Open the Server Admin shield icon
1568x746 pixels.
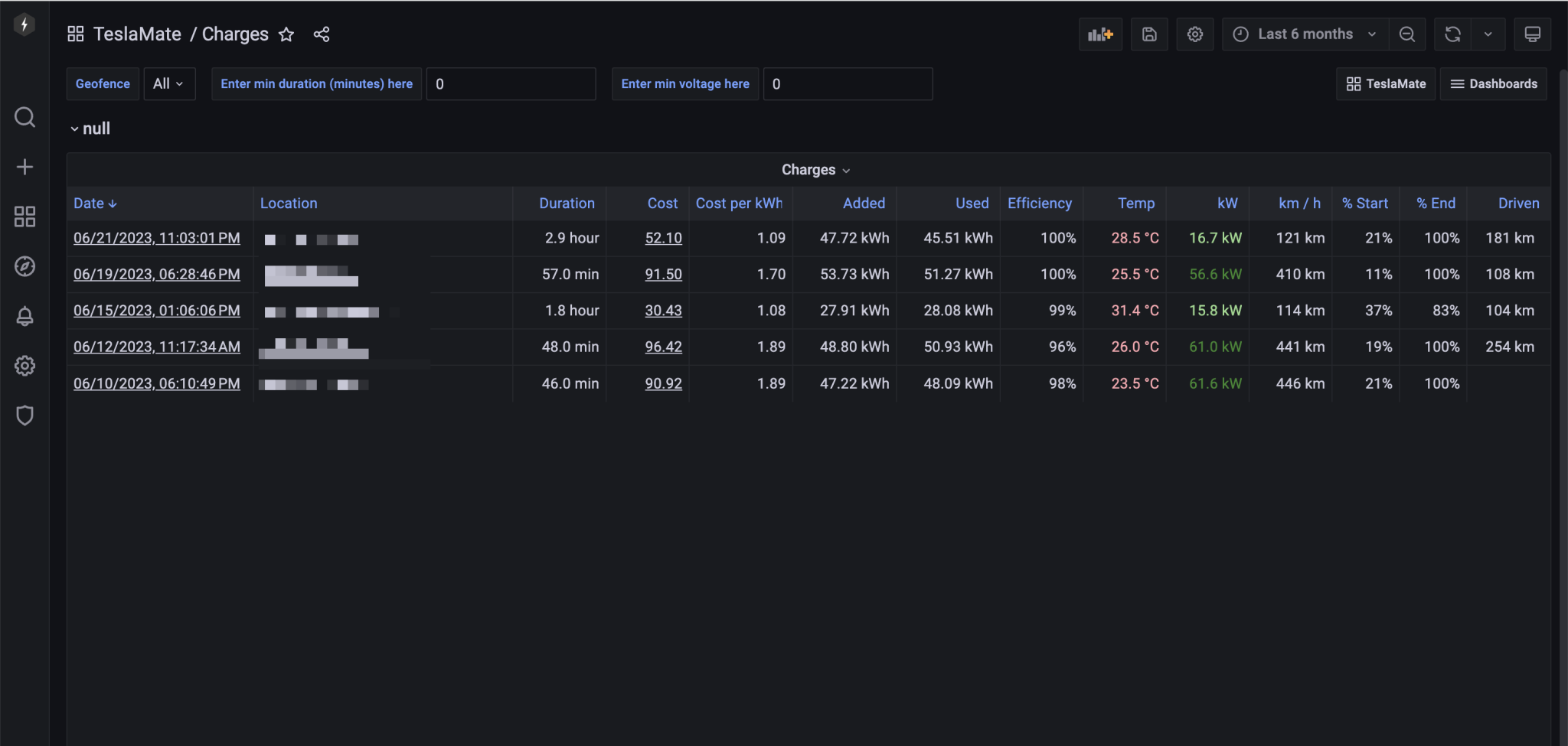tap(24, 415)
